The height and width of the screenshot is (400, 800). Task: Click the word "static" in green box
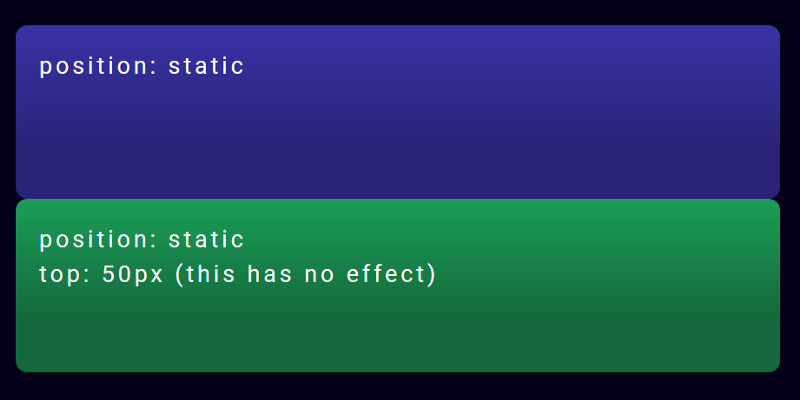206,240
